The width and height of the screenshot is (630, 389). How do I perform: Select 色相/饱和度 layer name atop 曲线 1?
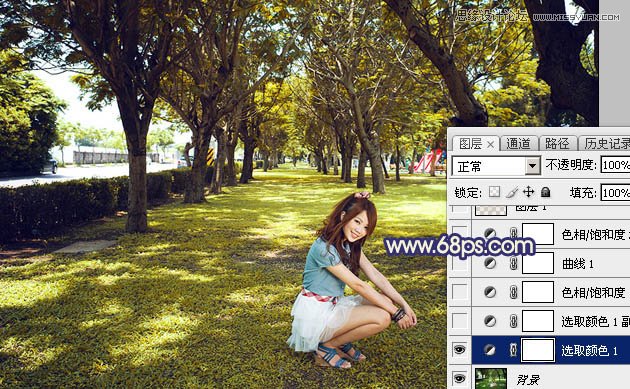(595, 234)
